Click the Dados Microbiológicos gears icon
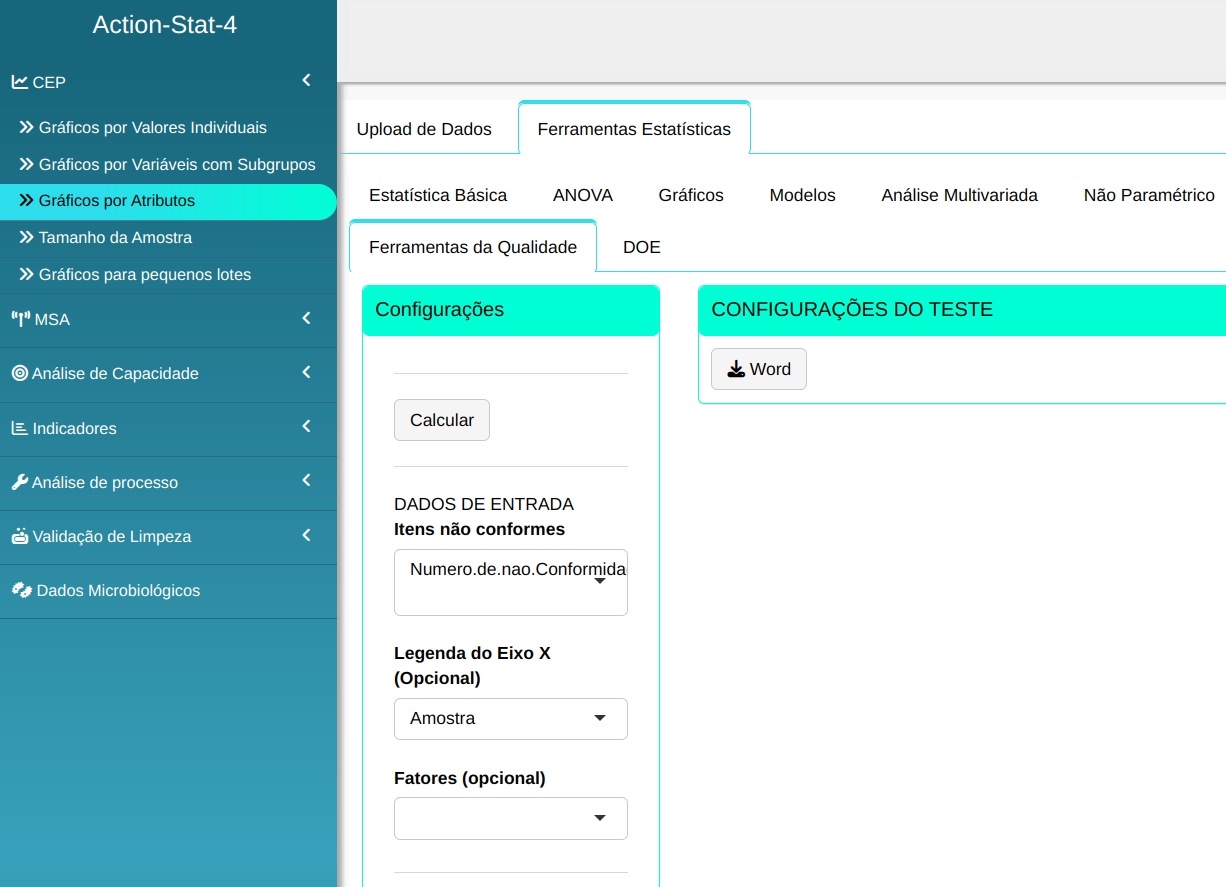 click(x=21, y=590)
